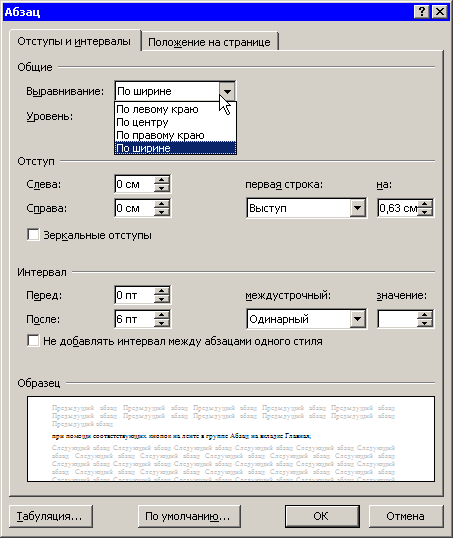Click the После 6 пт value field
This screenshot has height=538, width=453.
[135, 319]
